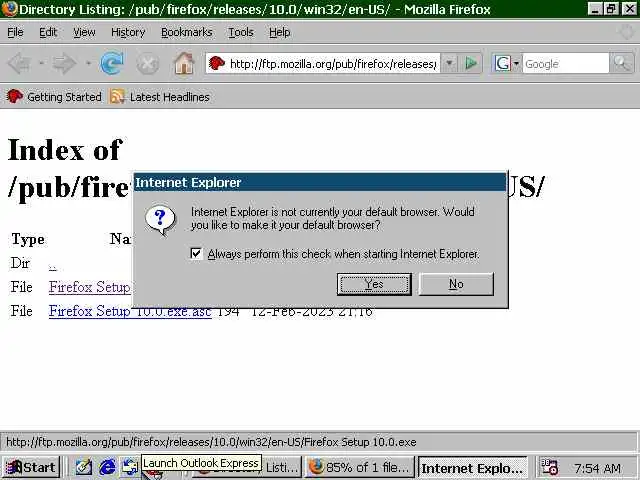The width and height of the screenshot is (640, 480).
Task: Click the Google search engine icon
Action: pyautogui.click(x=502, y=63)
